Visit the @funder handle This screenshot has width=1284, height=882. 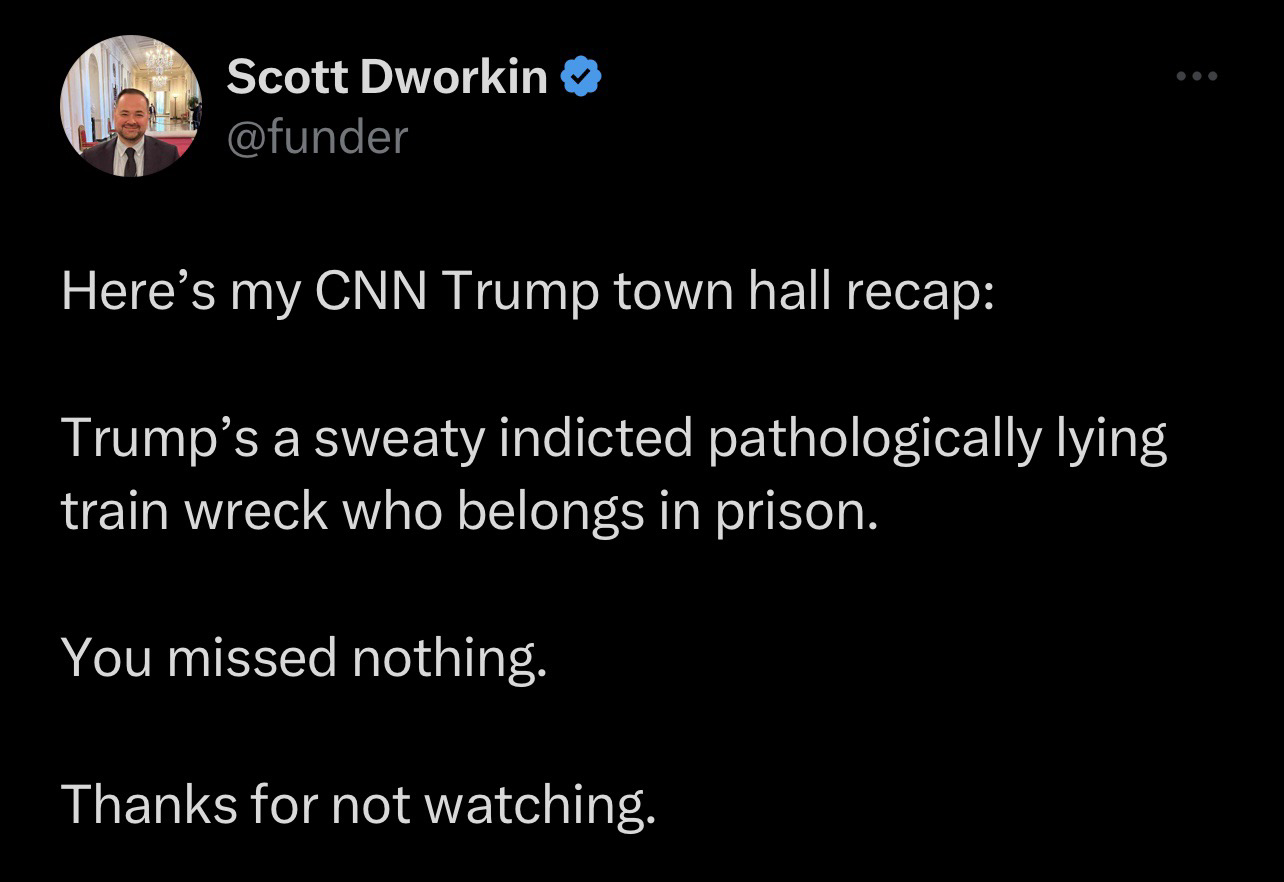[x=318, y=136]
